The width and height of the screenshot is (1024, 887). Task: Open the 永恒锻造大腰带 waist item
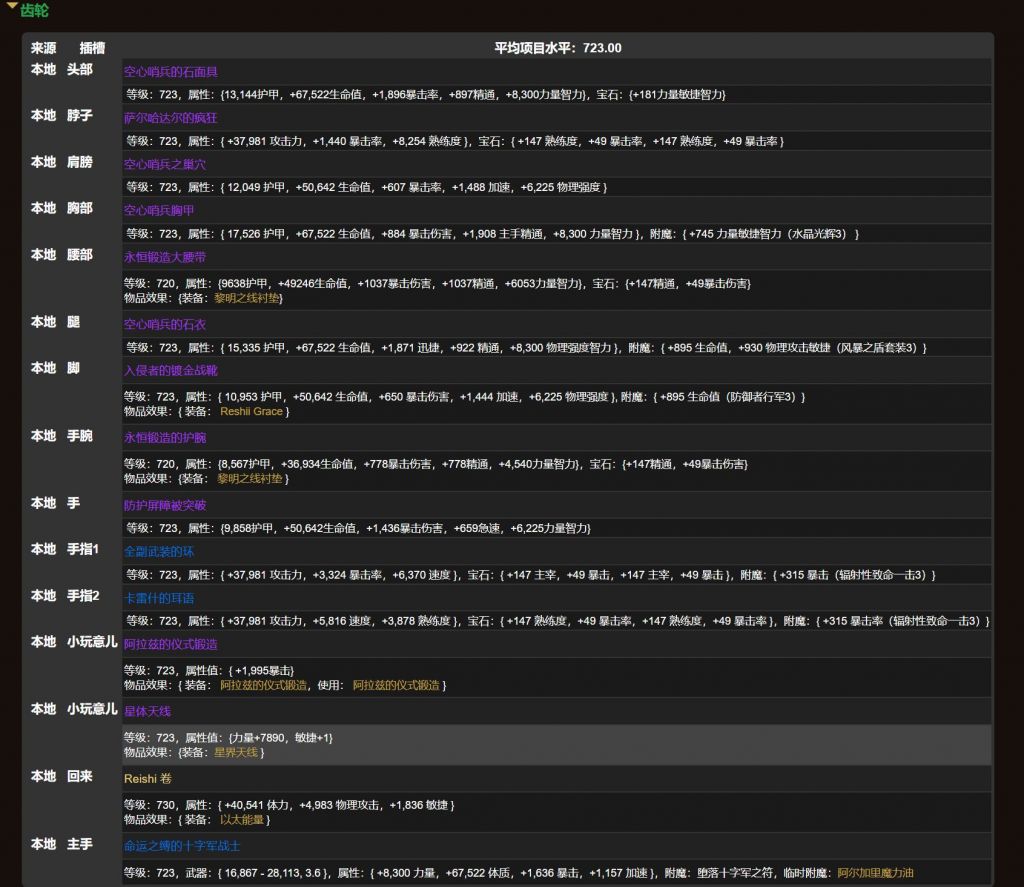pyautogui.click(x=165, y=257)
